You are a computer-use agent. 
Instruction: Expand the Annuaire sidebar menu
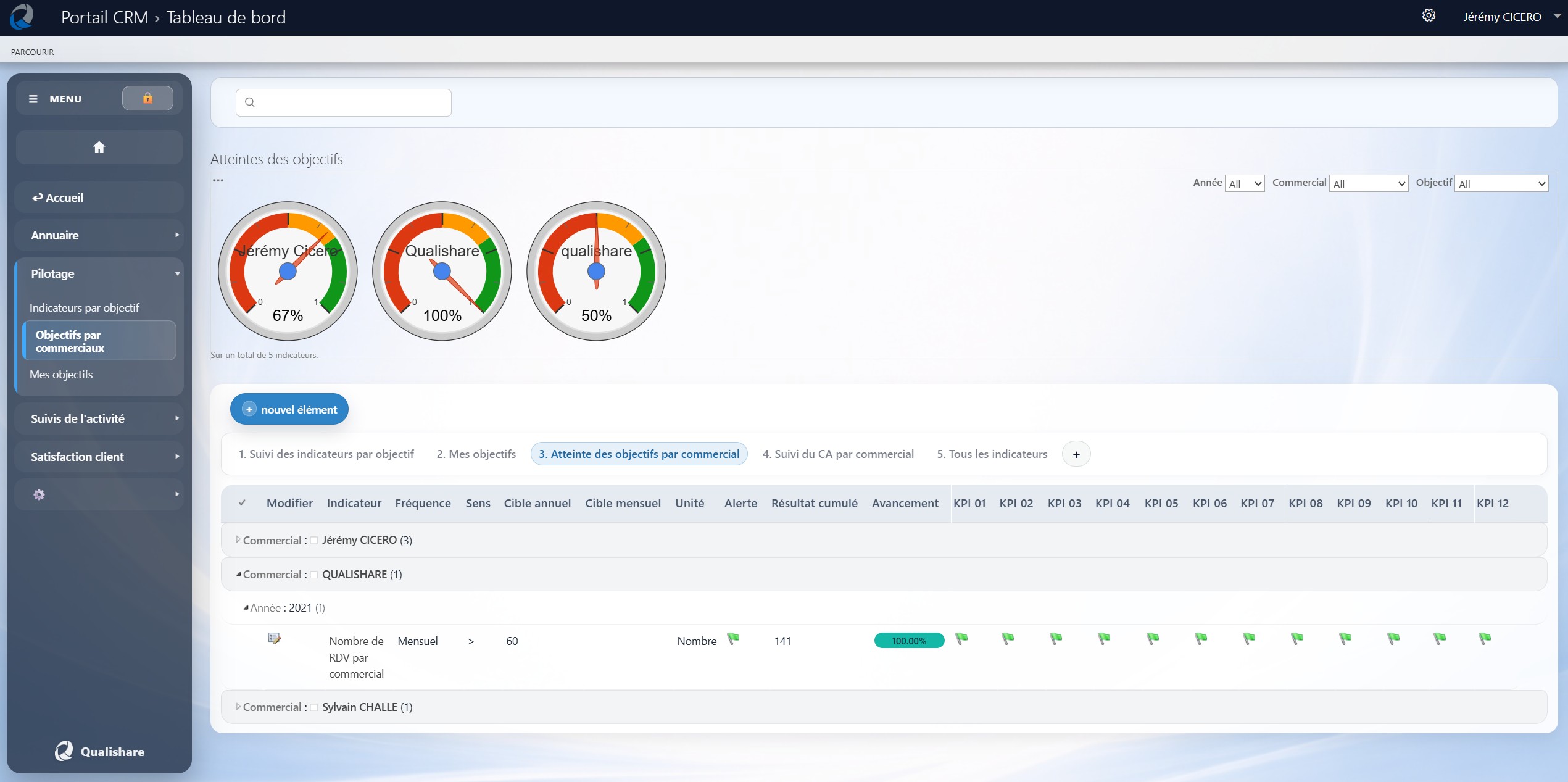[99, 235]
